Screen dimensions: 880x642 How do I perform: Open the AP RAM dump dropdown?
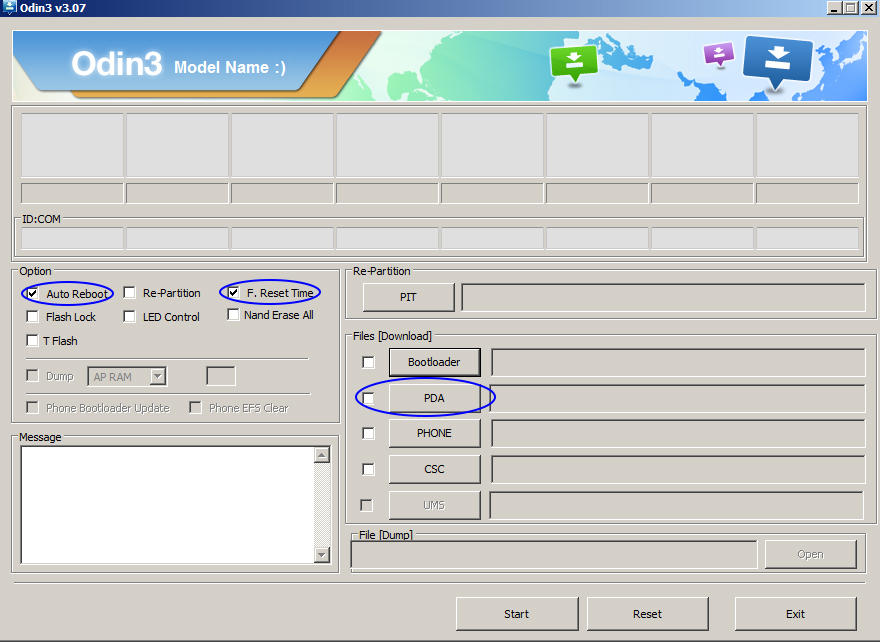click(x=158, y=377)
